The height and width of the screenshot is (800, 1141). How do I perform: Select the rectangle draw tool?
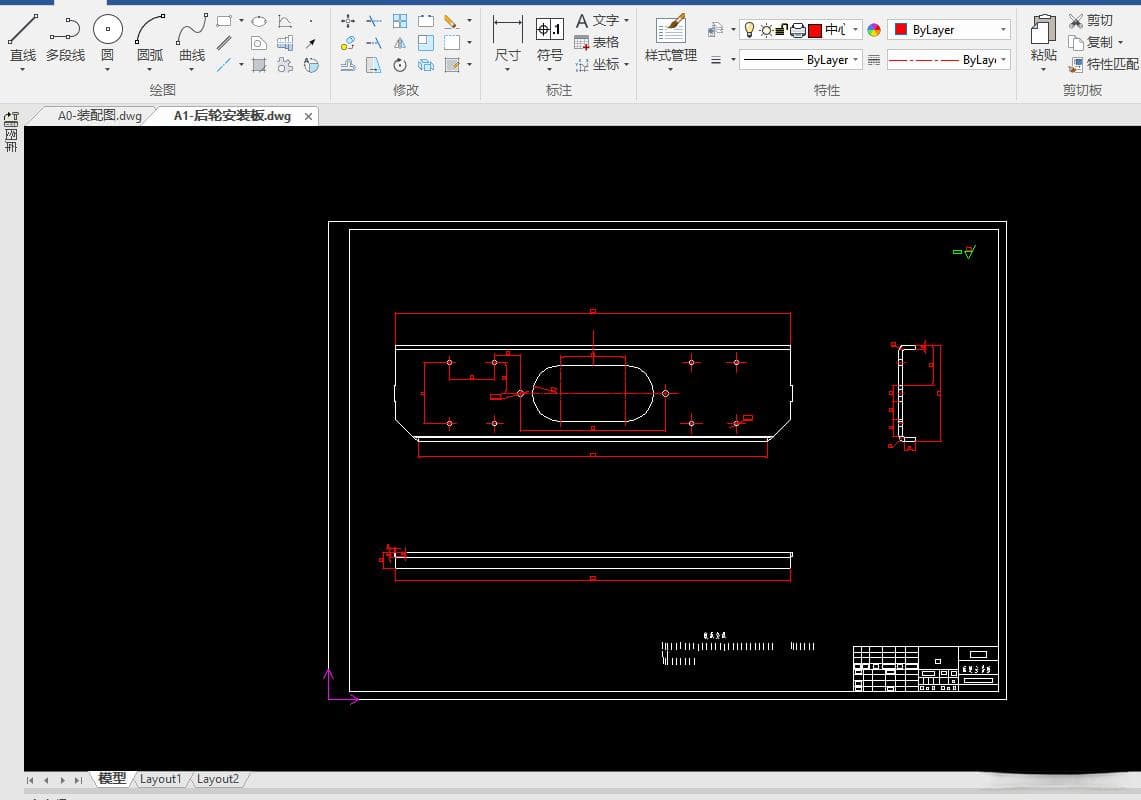coord(224,21)
